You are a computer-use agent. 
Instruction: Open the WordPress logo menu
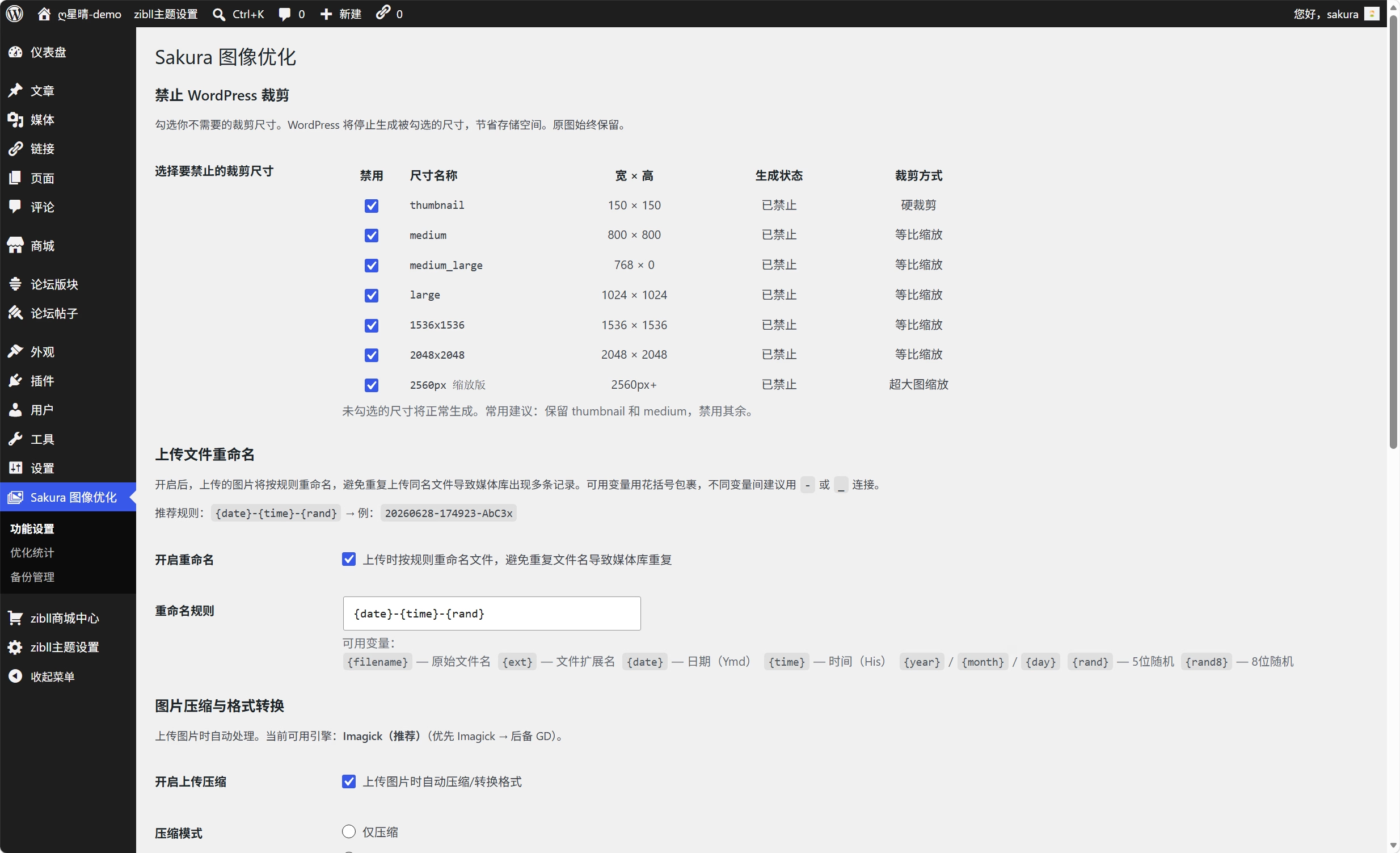coord(15,14)
